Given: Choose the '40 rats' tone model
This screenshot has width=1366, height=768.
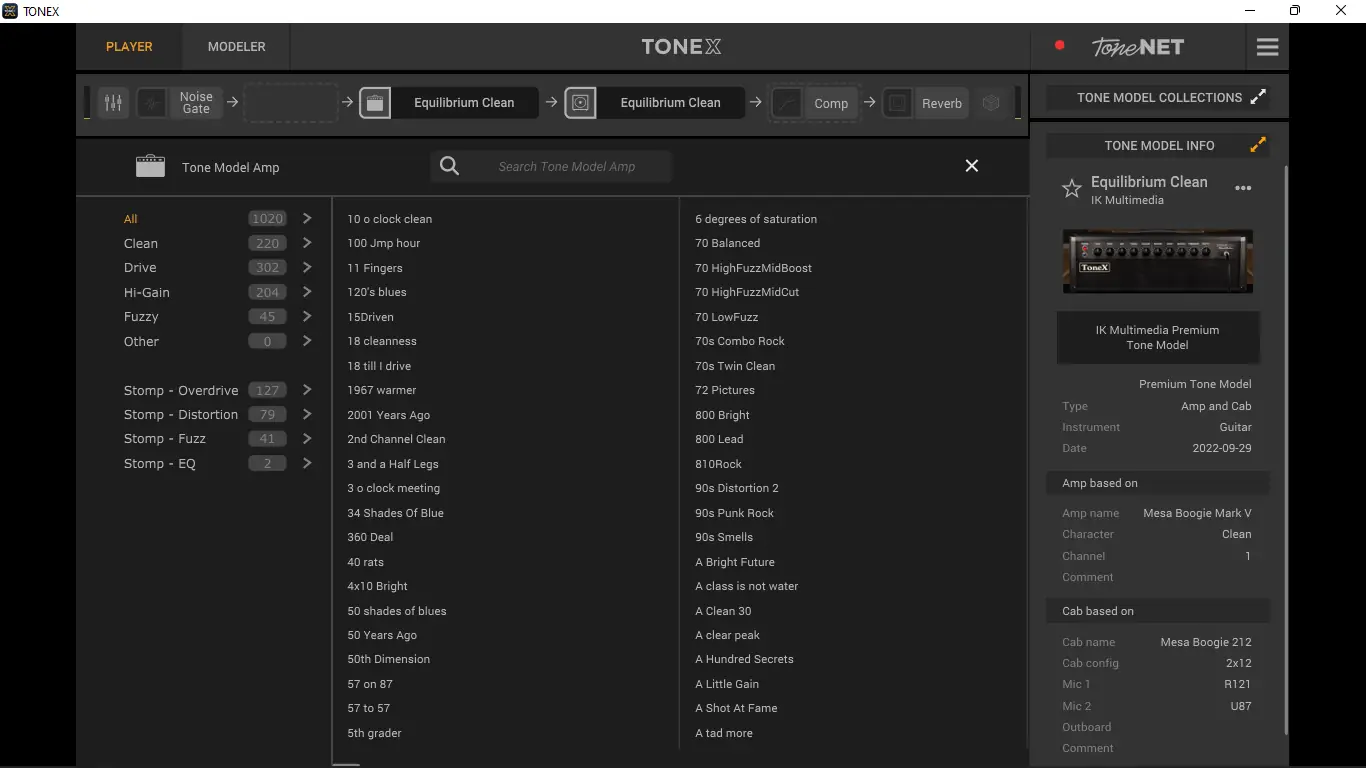Looking at the screenshot, I should point(366,562).
